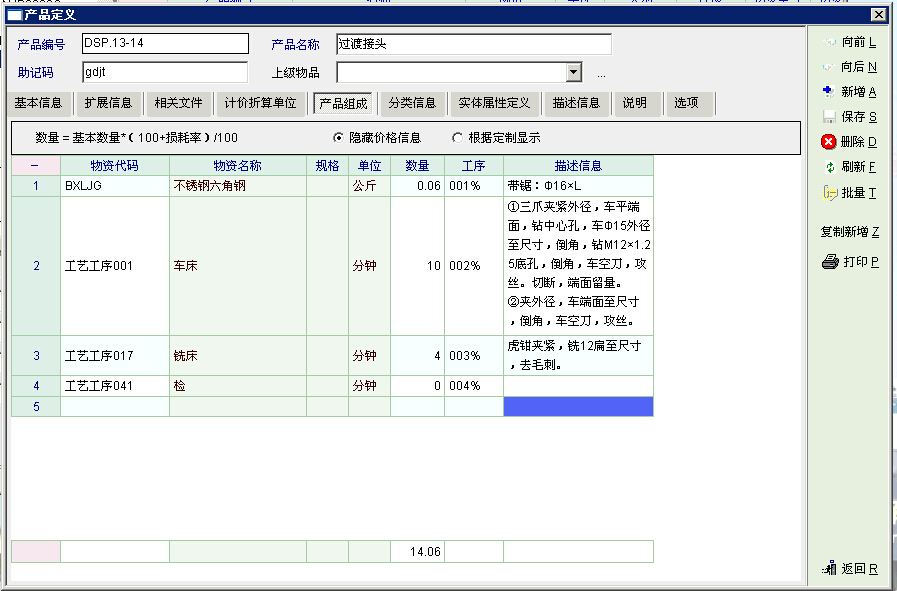Click the green 刷新 refresh icon
Image resolution: width=897 pixels, height=591 pixels.
coord(828,167)
